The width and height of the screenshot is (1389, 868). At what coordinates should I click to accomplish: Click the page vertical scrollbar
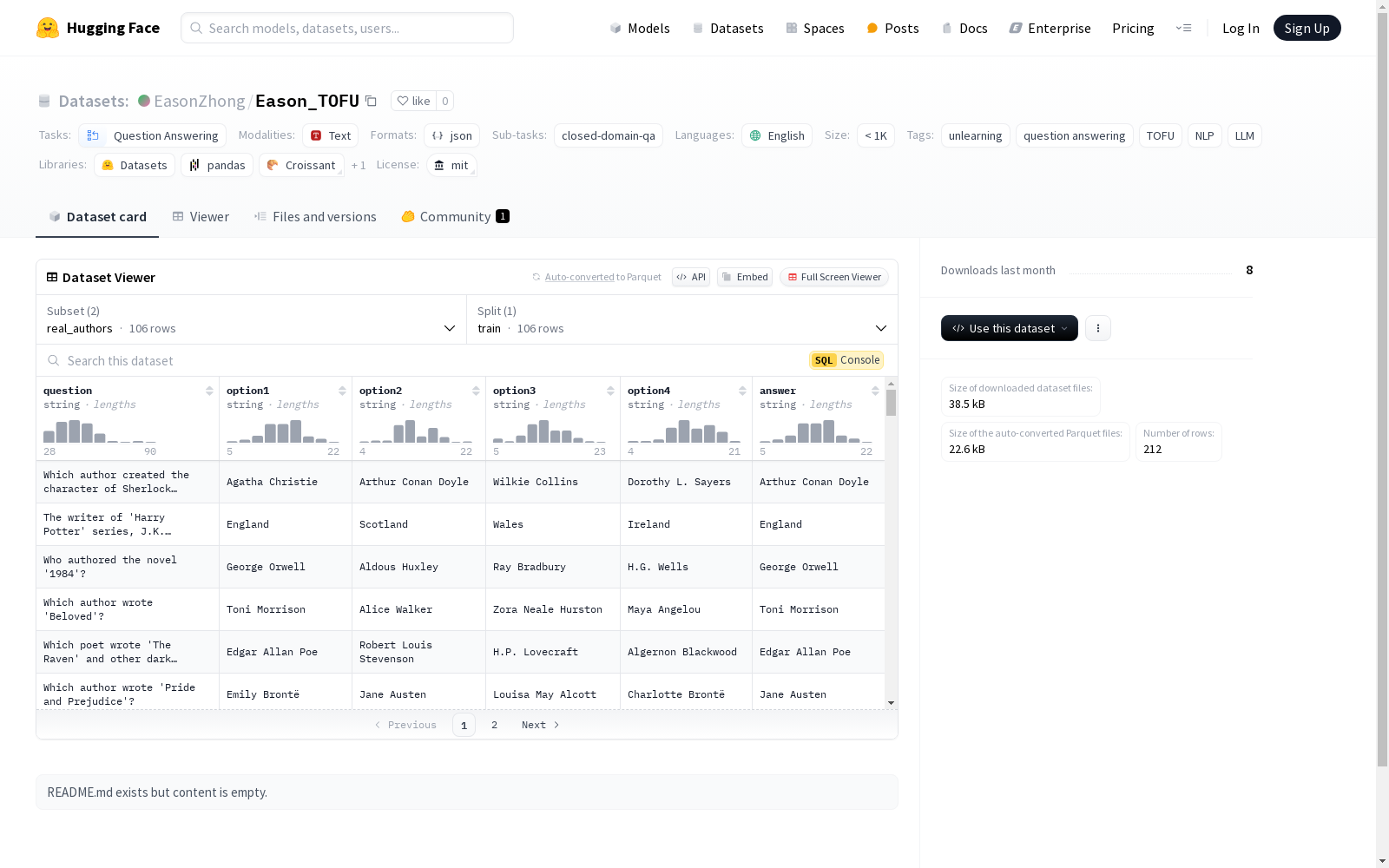[x=1382, y=391]
